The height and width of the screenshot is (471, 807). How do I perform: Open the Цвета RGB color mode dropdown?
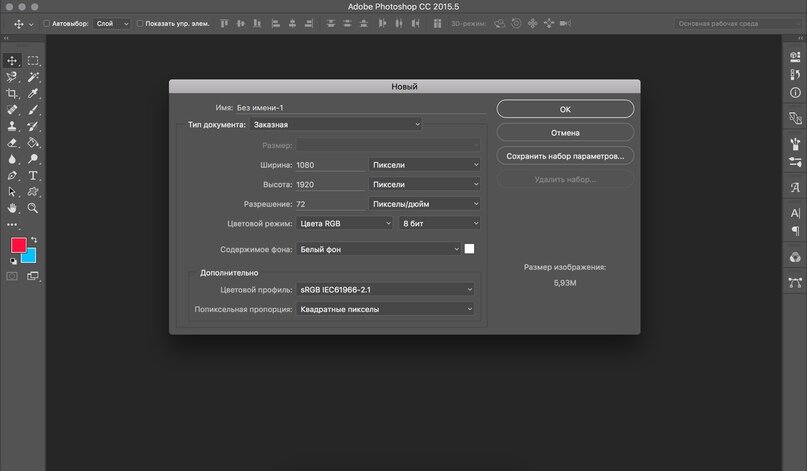pyautogui.click(x=345, y=223)
